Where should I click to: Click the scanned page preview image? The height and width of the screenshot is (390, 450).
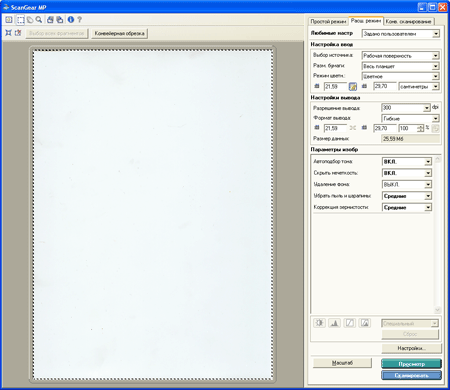(153, 214)
